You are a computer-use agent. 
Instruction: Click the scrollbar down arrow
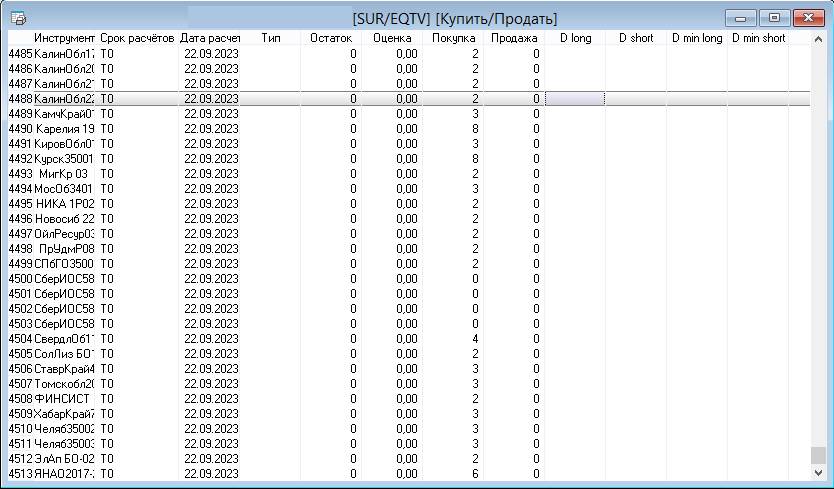pos(819,473)
